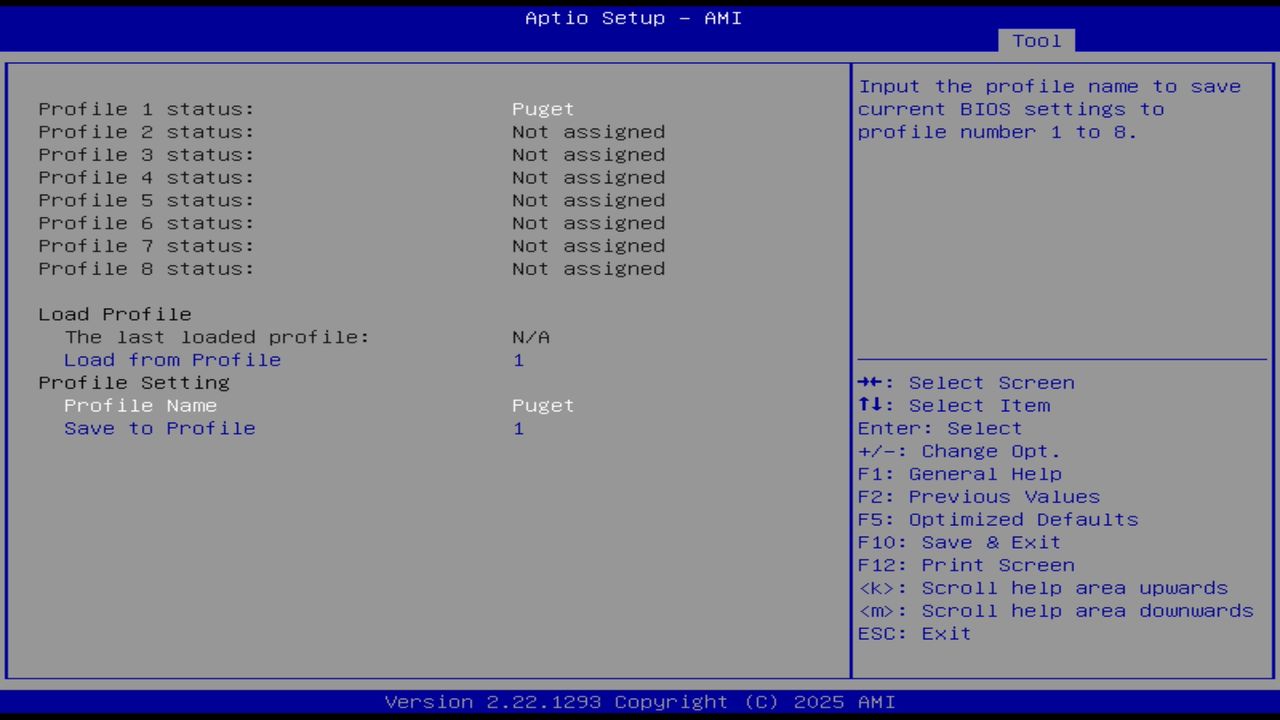Select Profile 6 status entry

click(x=146, y=223)
